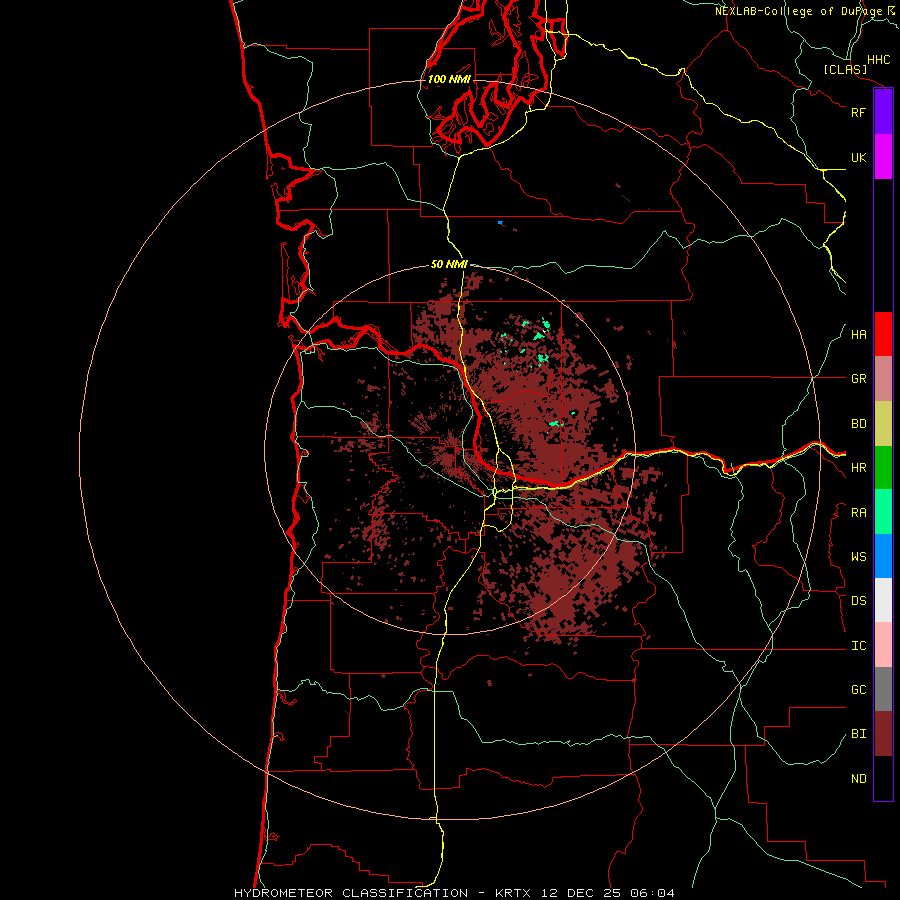
Task: Click the IC legend label
Action: (x=859, y=646)
